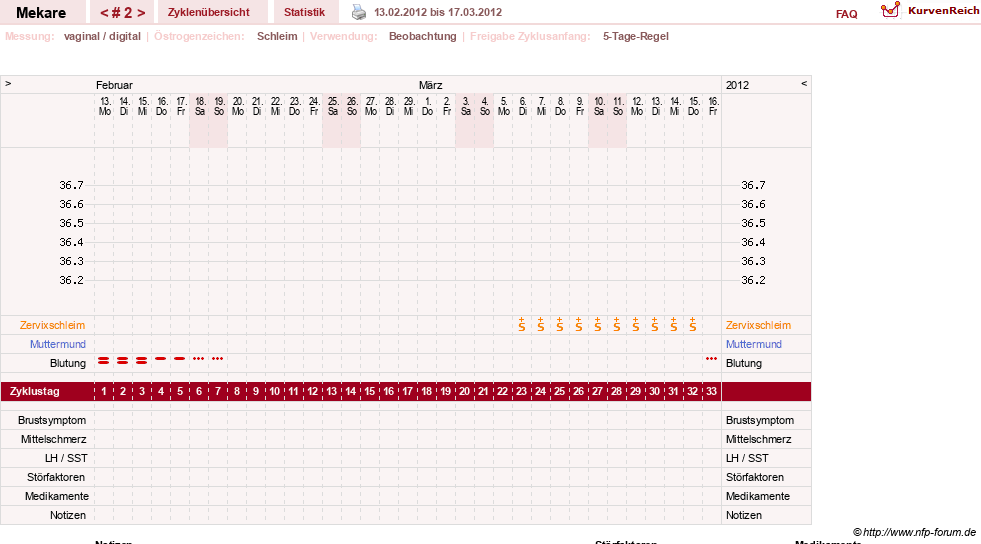Select cycle day 10 in Zyklustag row
The width and height of the screenshot is (981, 544).
point(275,391)
